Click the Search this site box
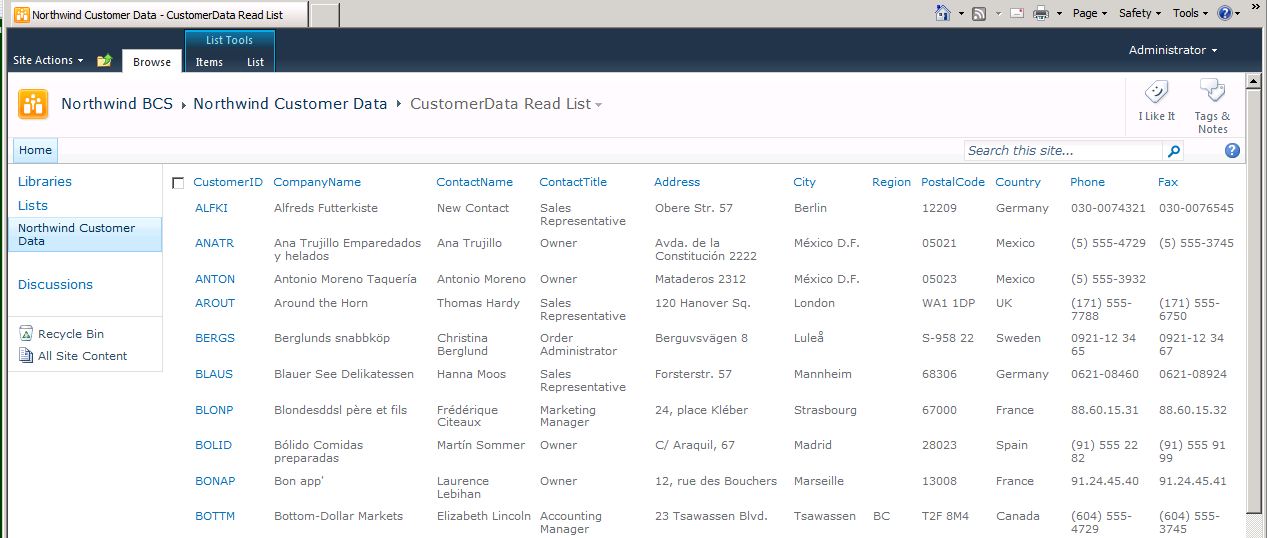The height and width of the screenshot is (538, 1267). [x=1063, y=151]
